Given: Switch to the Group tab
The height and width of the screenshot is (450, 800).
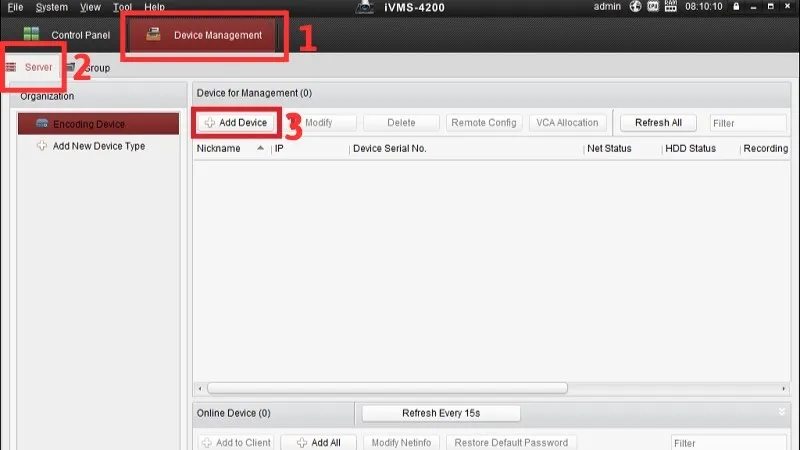Looking at the screenshot, I should (95, 68).
